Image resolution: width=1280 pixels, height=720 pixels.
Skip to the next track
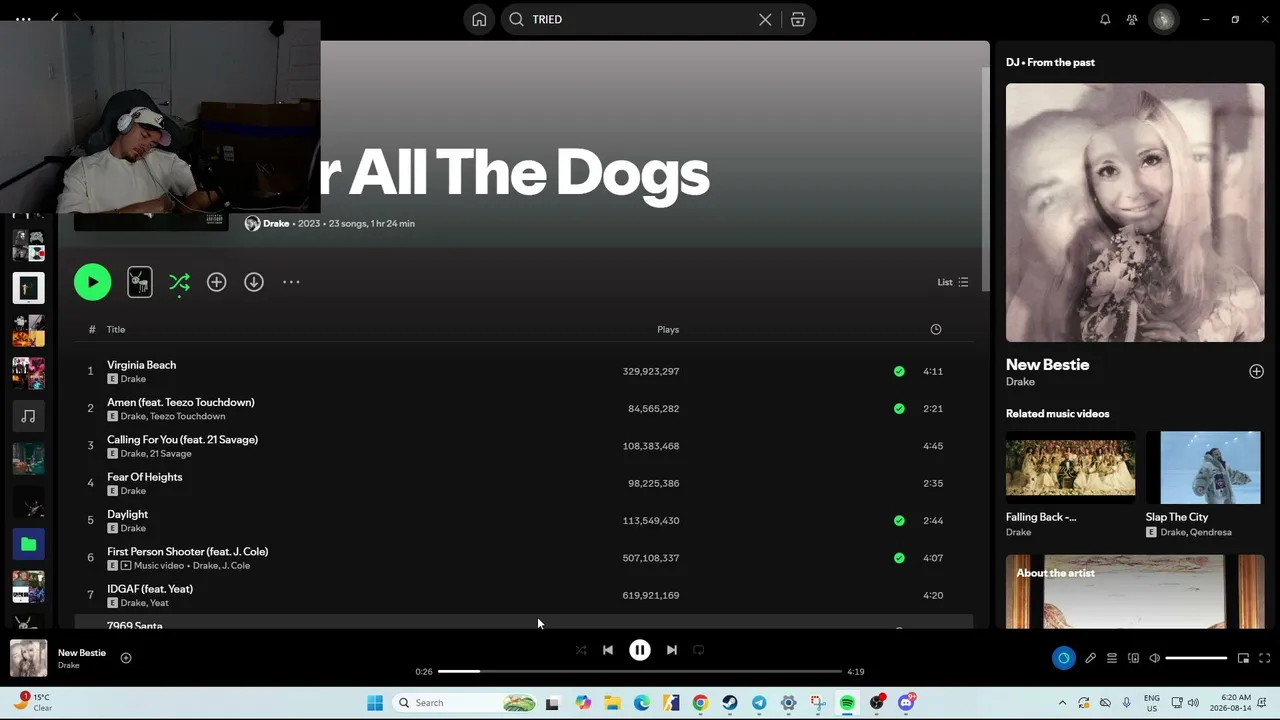(x=672, y=650)
